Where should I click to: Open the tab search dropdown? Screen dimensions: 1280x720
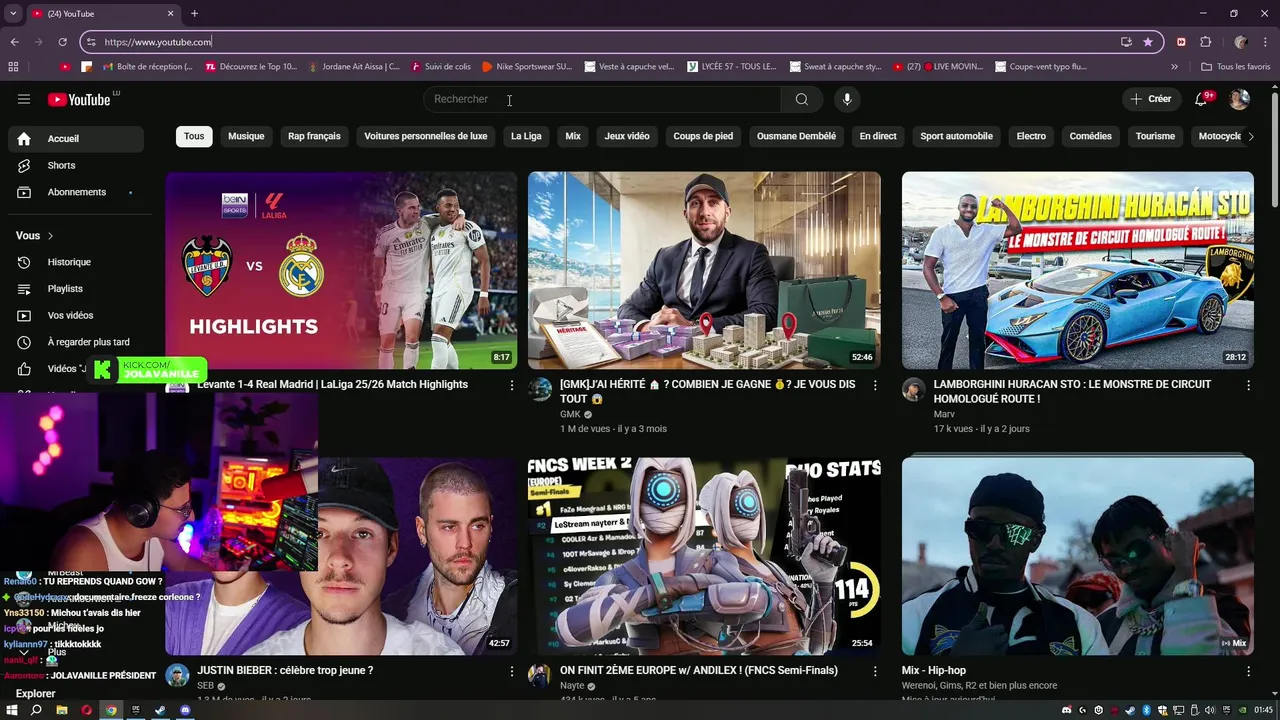[13, 14]
